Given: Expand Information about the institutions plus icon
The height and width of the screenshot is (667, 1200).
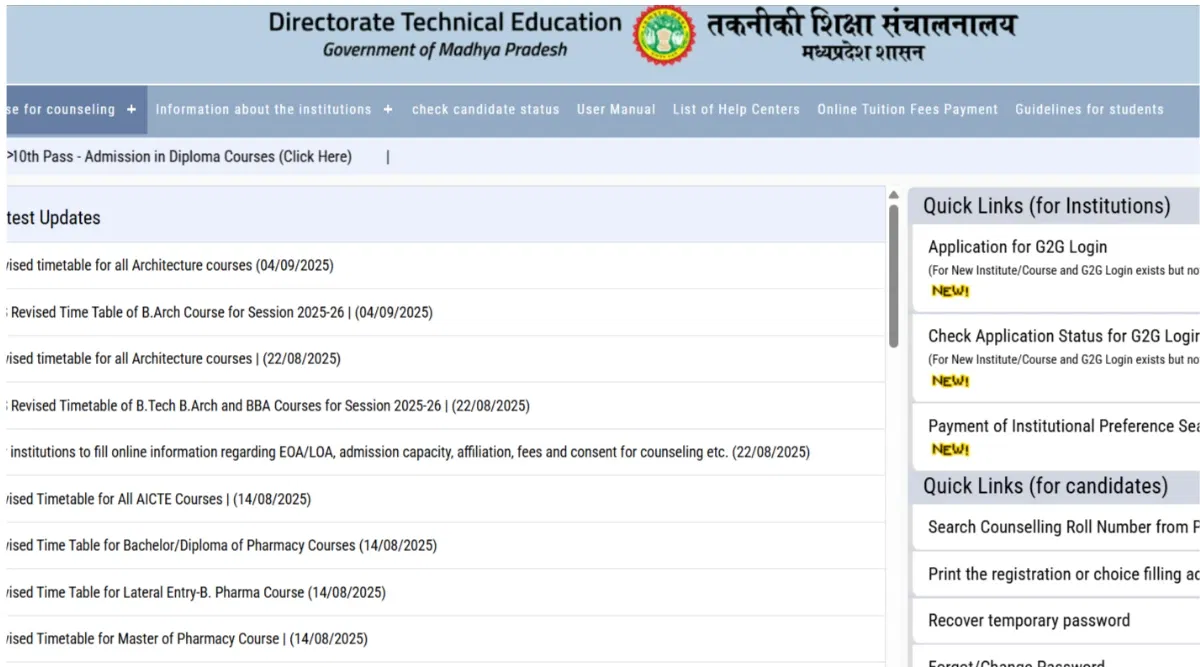Looking at the screenshot, I should pyautogui.click(x=388, y=110).
